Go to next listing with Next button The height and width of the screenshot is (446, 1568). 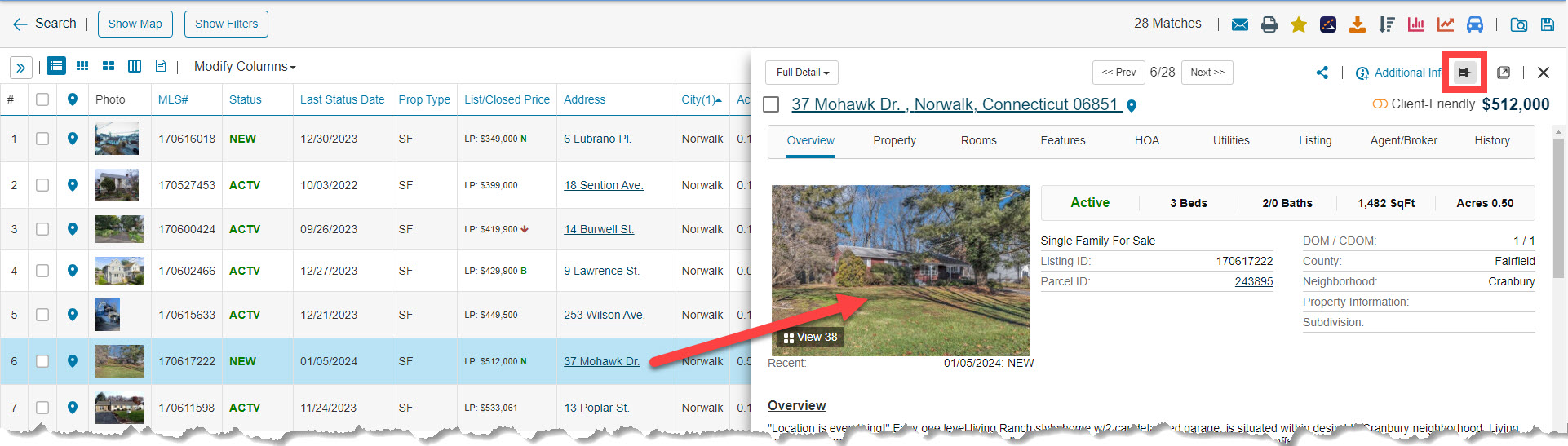pos(1207,73)
